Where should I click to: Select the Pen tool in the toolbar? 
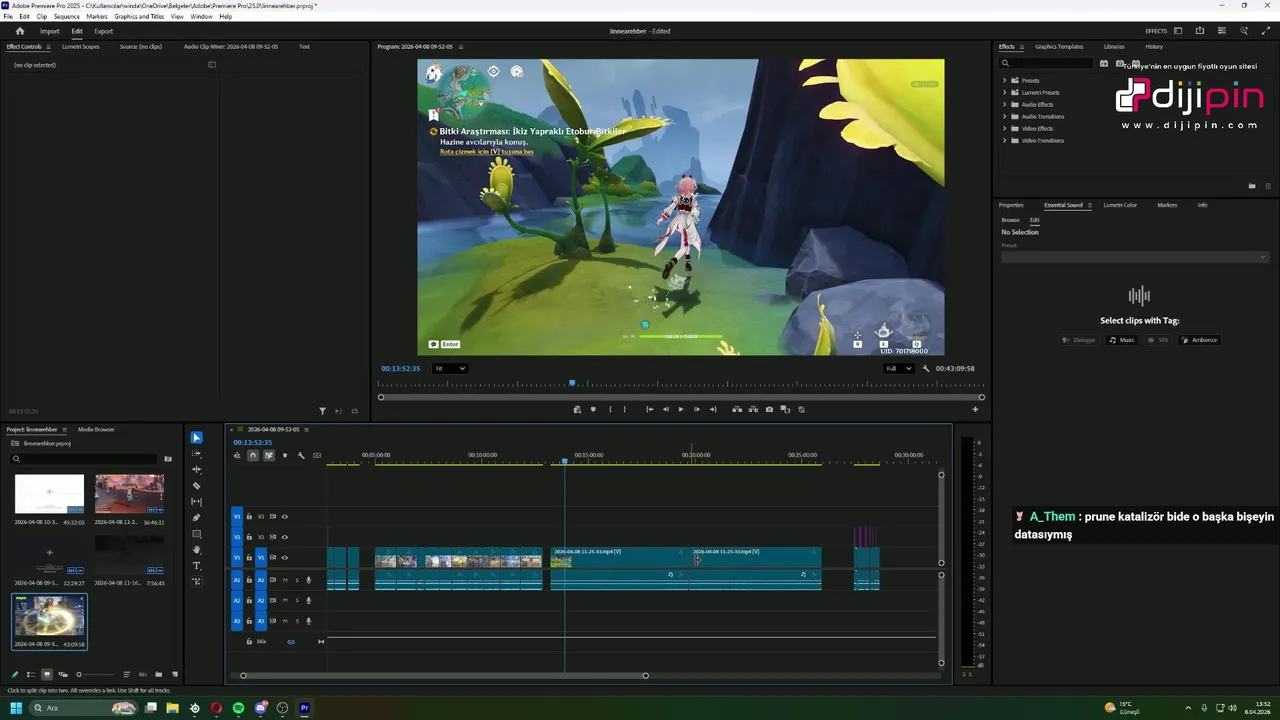[x=196, y=518]
